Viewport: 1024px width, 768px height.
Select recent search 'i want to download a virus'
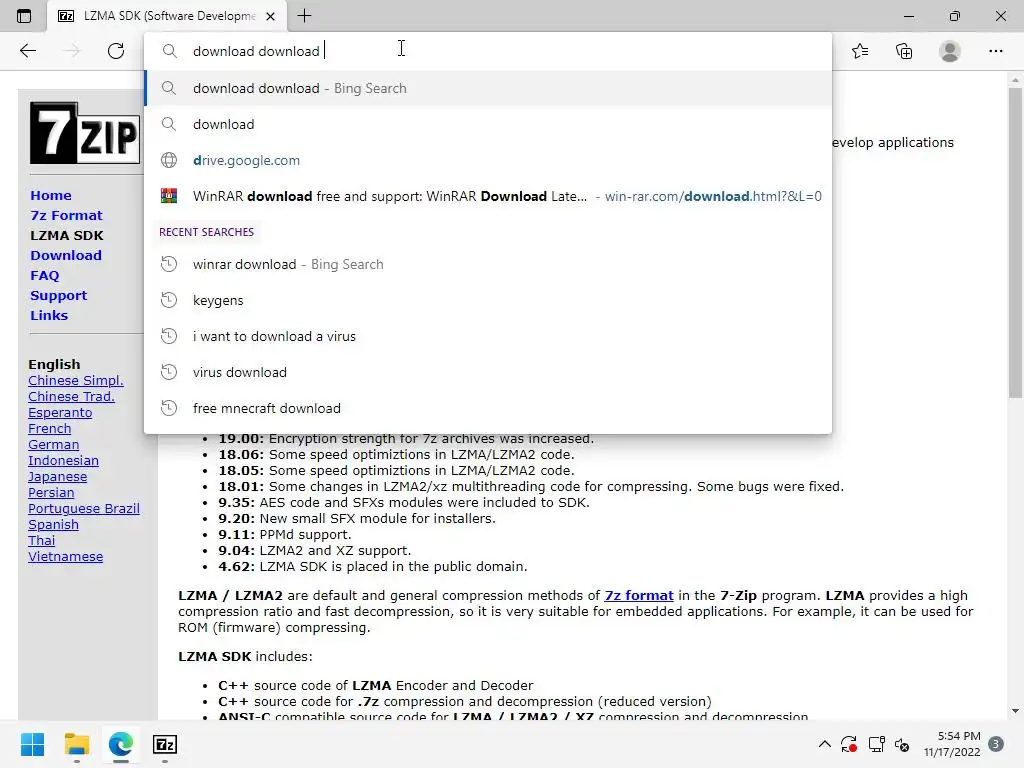[x=488, y=336]
